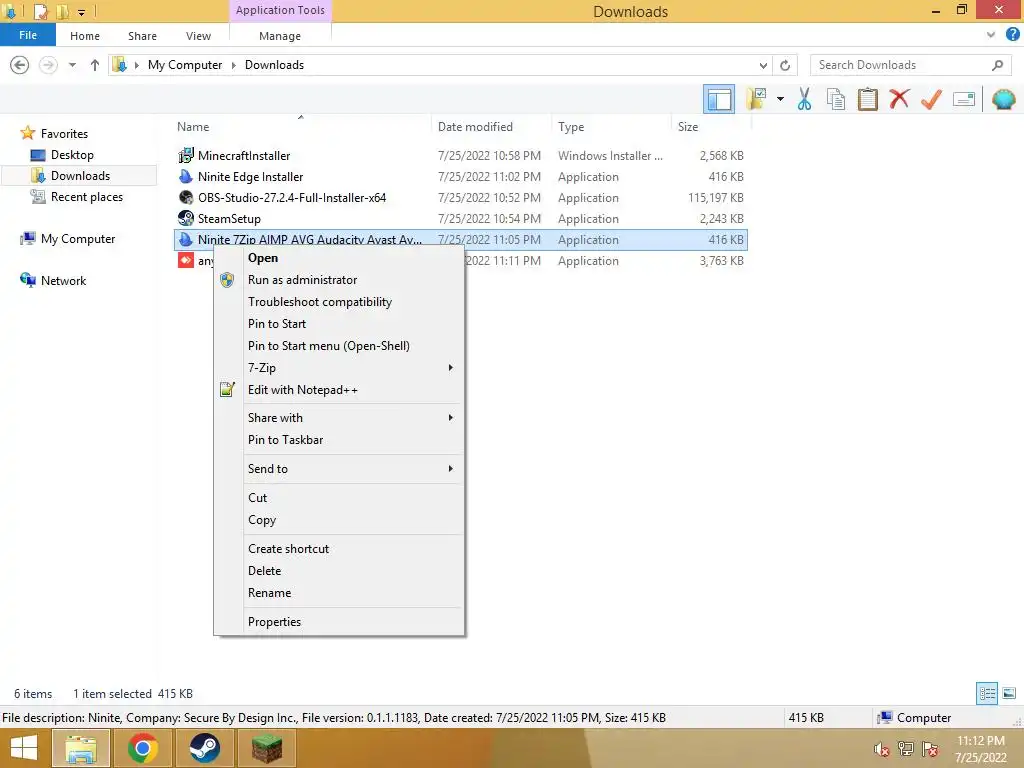Click the Copy pages toolbar icon
1024x768 pixels.
[835, 99]
